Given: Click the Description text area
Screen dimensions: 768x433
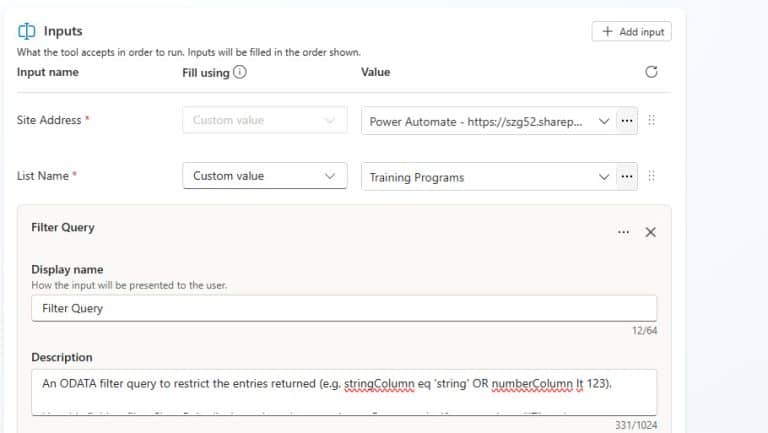Looking at the screenshot, I should coord(343,391).
